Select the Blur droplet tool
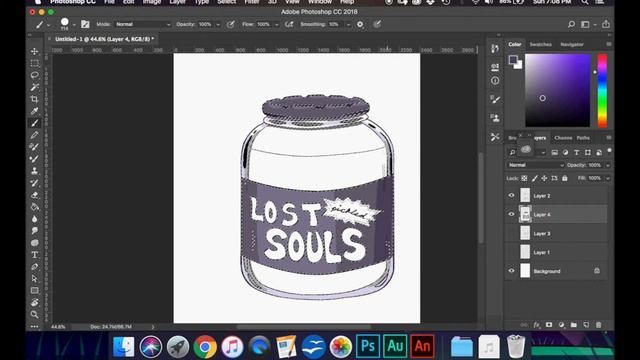The image size is (640, 360). [x=35, y=219]
